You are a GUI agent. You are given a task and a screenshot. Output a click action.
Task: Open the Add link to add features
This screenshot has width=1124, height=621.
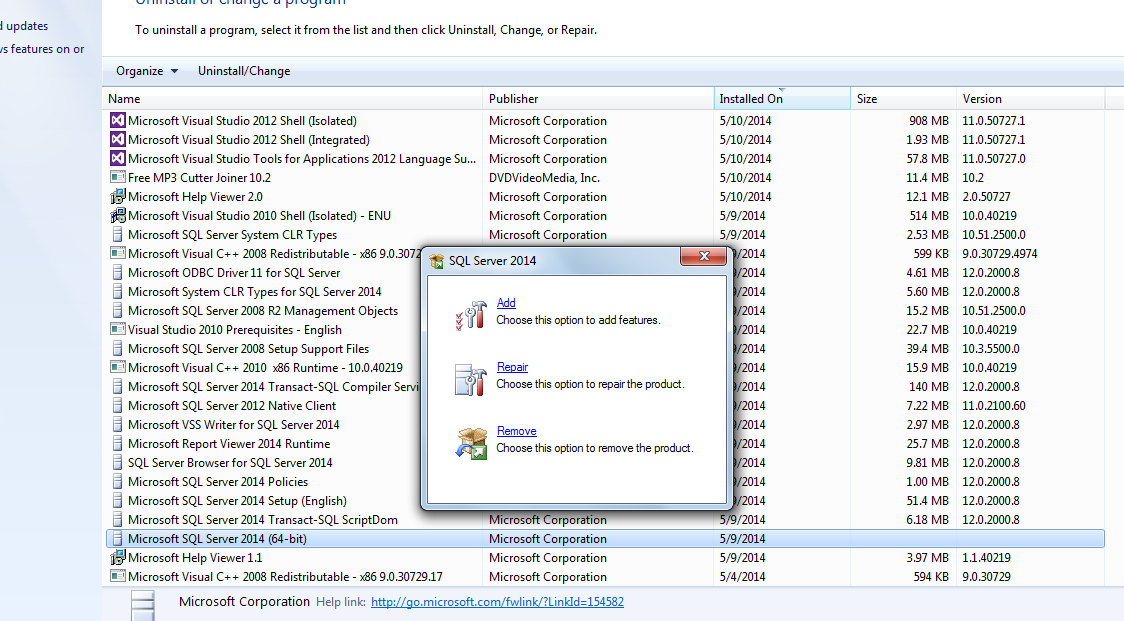coord(506,302)
